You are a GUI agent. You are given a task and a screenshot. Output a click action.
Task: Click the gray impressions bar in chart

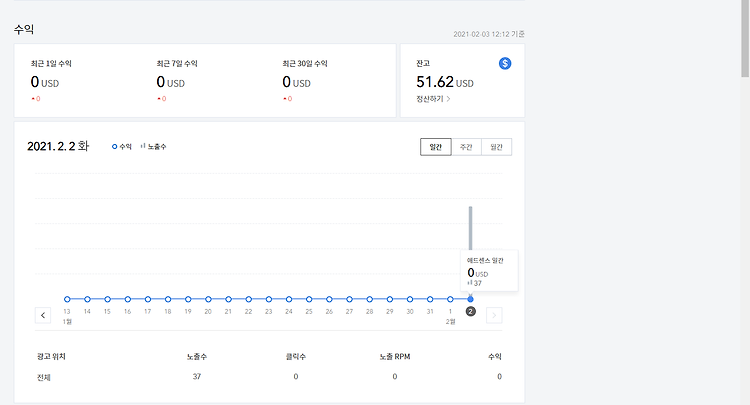point(471,228)
